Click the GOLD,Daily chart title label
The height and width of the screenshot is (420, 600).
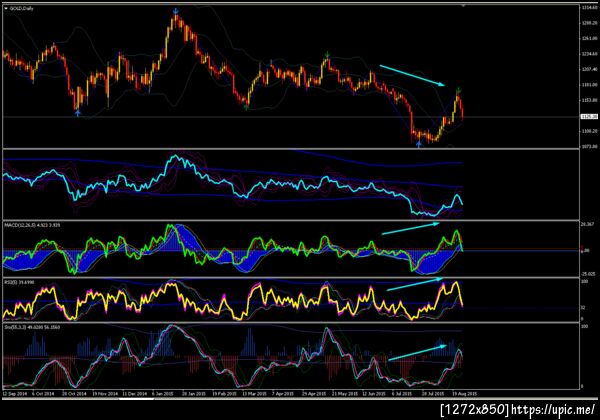(x=21, y=8)
